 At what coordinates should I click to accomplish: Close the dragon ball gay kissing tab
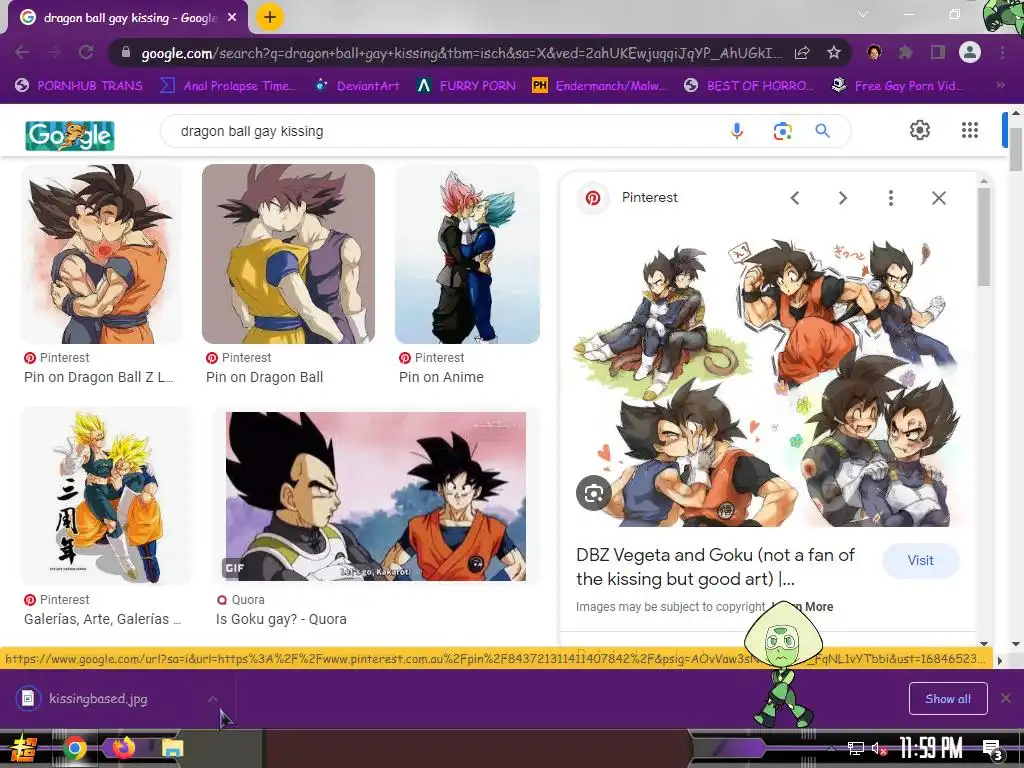(232, 18)
